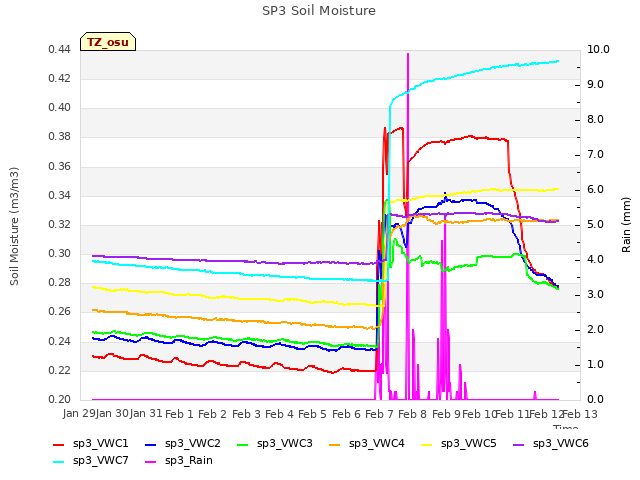Click the Jan 29 x-axis tick label

(x=79, y=414)
